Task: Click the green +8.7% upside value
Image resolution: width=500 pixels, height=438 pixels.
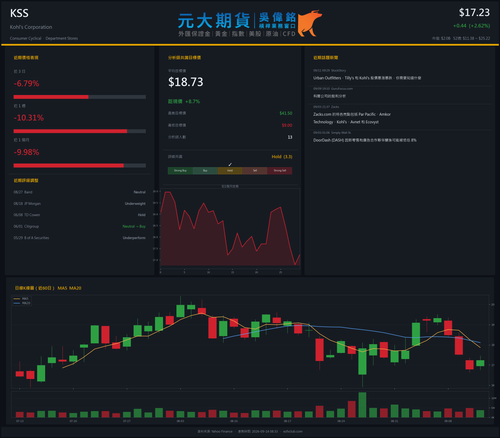Action: click(x=193, y=101)
